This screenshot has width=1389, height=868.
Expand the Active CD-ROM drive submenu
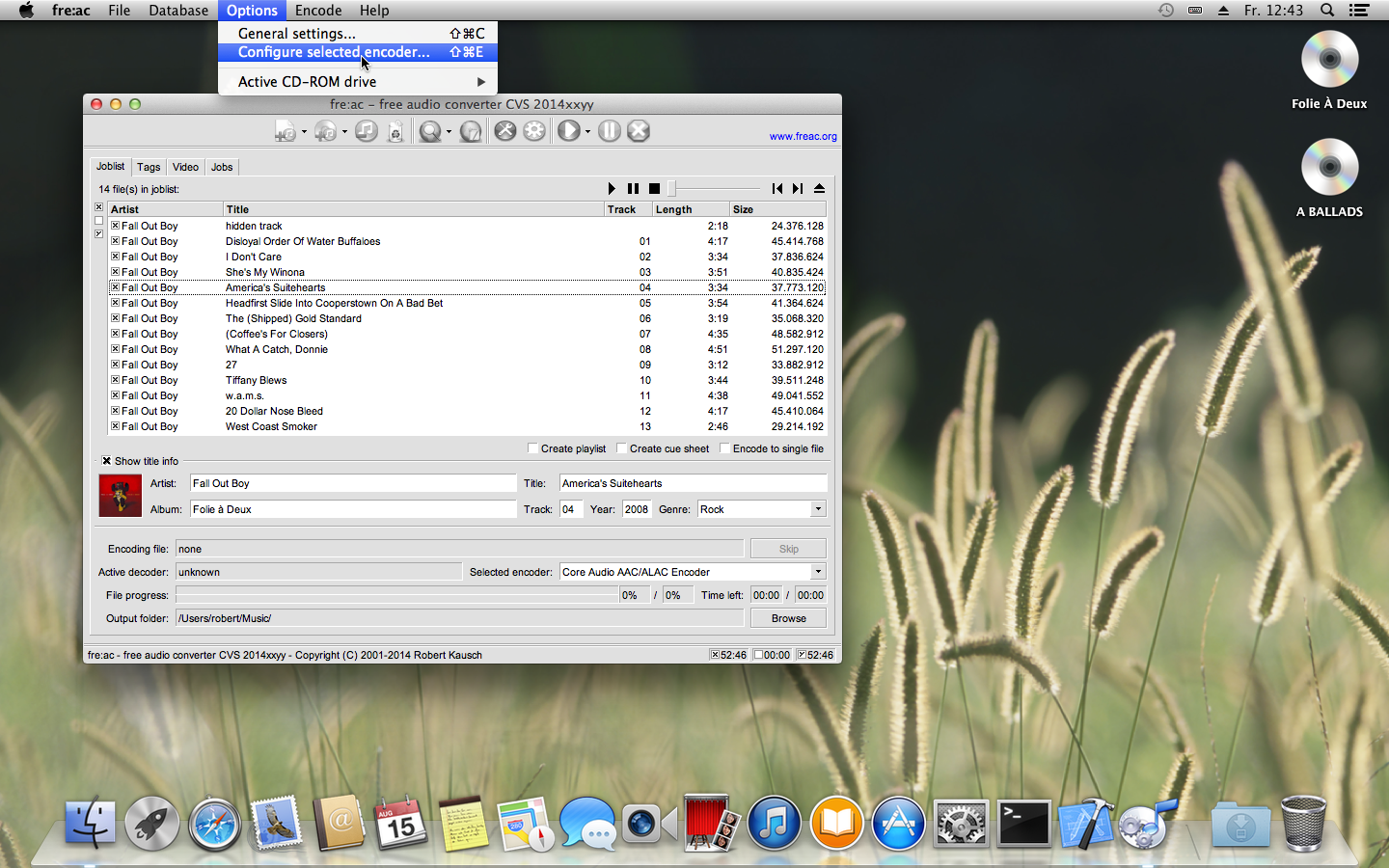pyautogui.click(x=358, y=82)
